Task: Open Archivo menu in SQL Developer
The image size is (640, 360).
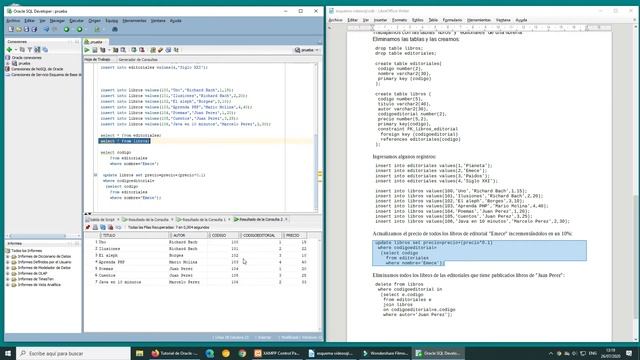Action: coord(13,20)
